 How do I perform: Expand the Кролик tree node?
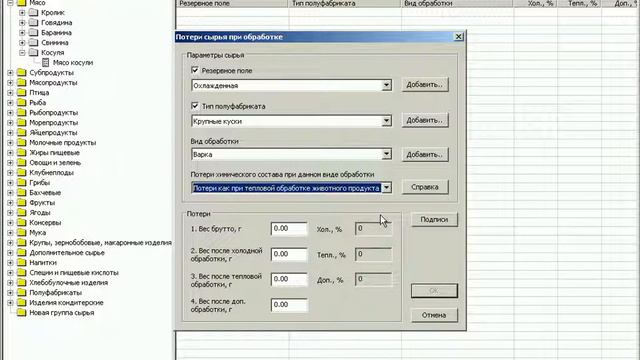(22, 13)
